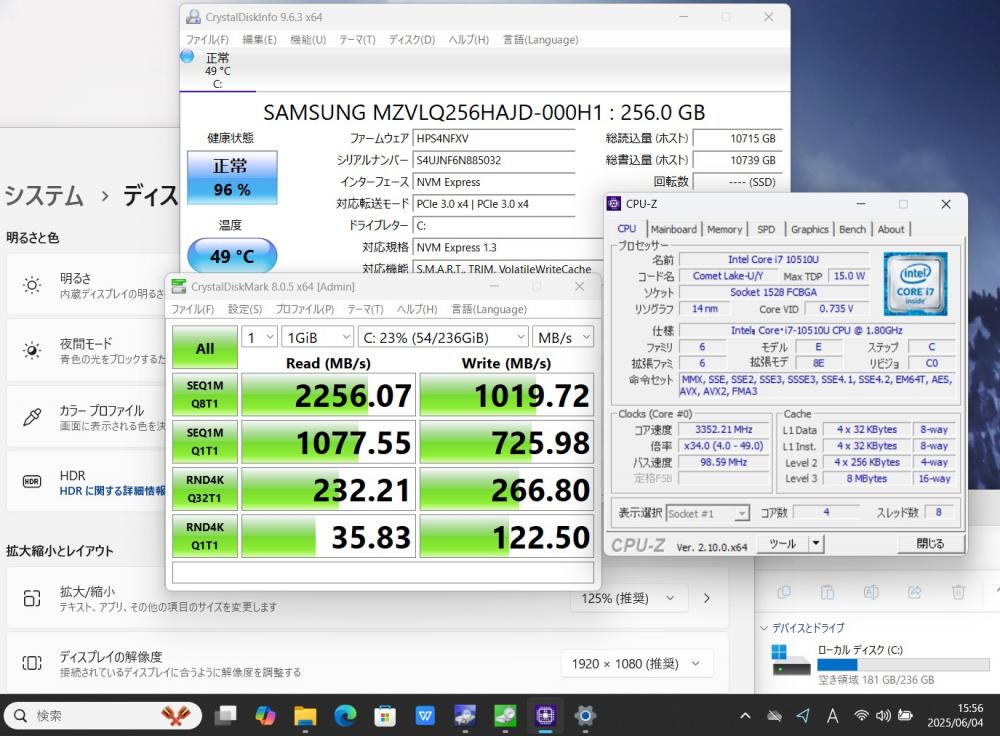Click the システム breadcrumb in Settings
The height and width of the screenshot is (736, 1000).
44,195
